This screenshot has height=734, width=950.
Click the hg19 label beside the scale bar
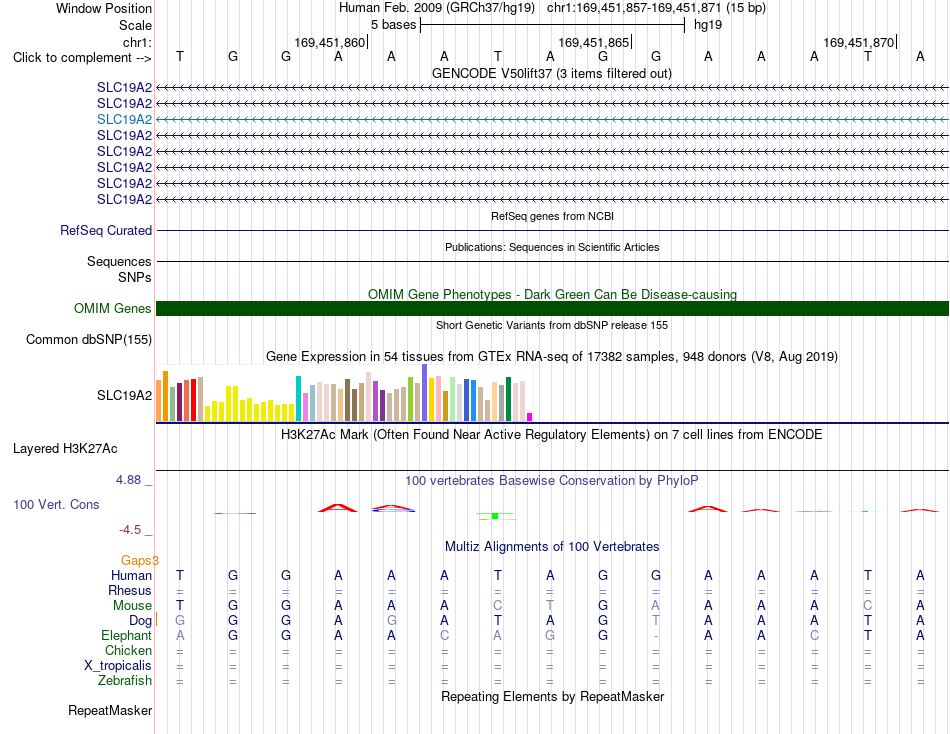click(x=708, y=25)
